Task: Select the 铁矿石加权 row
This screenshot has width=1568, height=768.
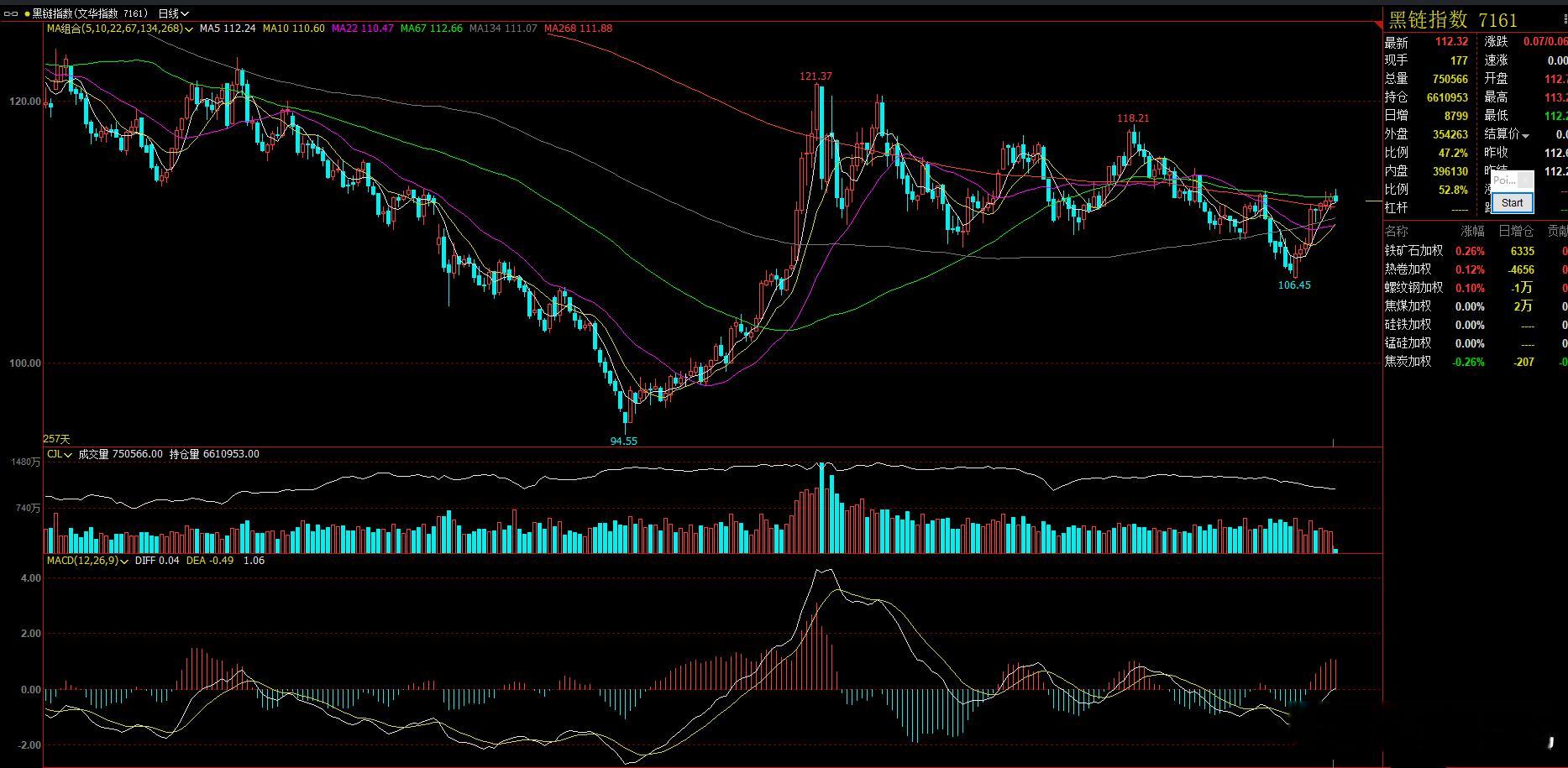Action: point(1476,251)
